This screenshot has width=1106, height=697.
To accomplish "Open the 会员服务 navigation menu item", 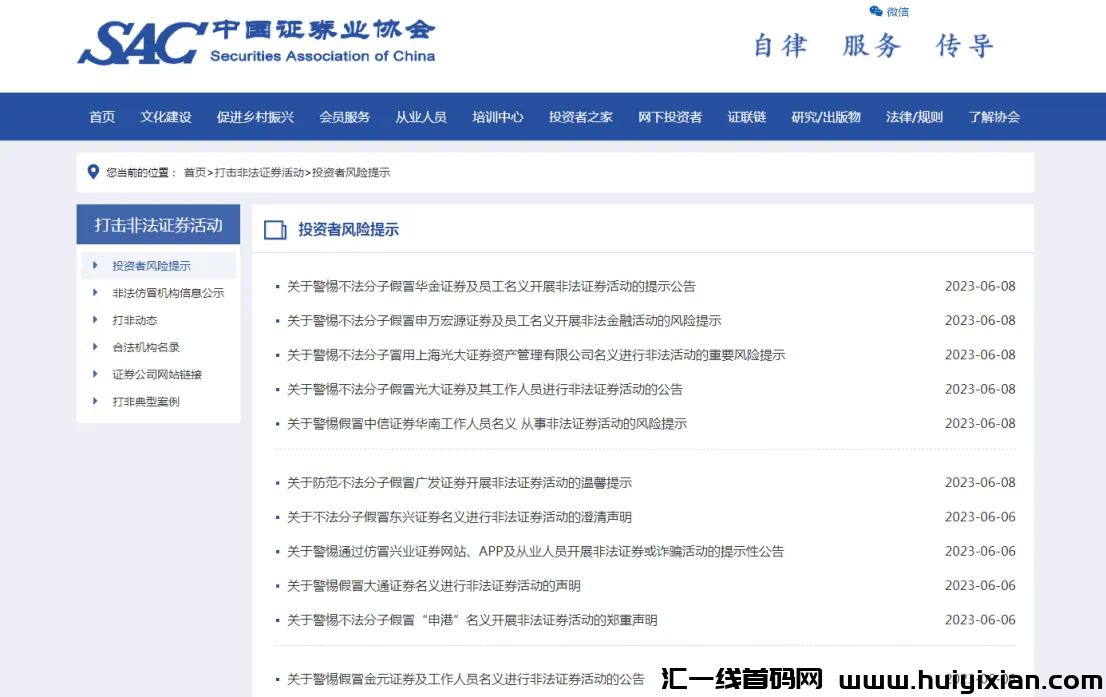I will (344, 117).
